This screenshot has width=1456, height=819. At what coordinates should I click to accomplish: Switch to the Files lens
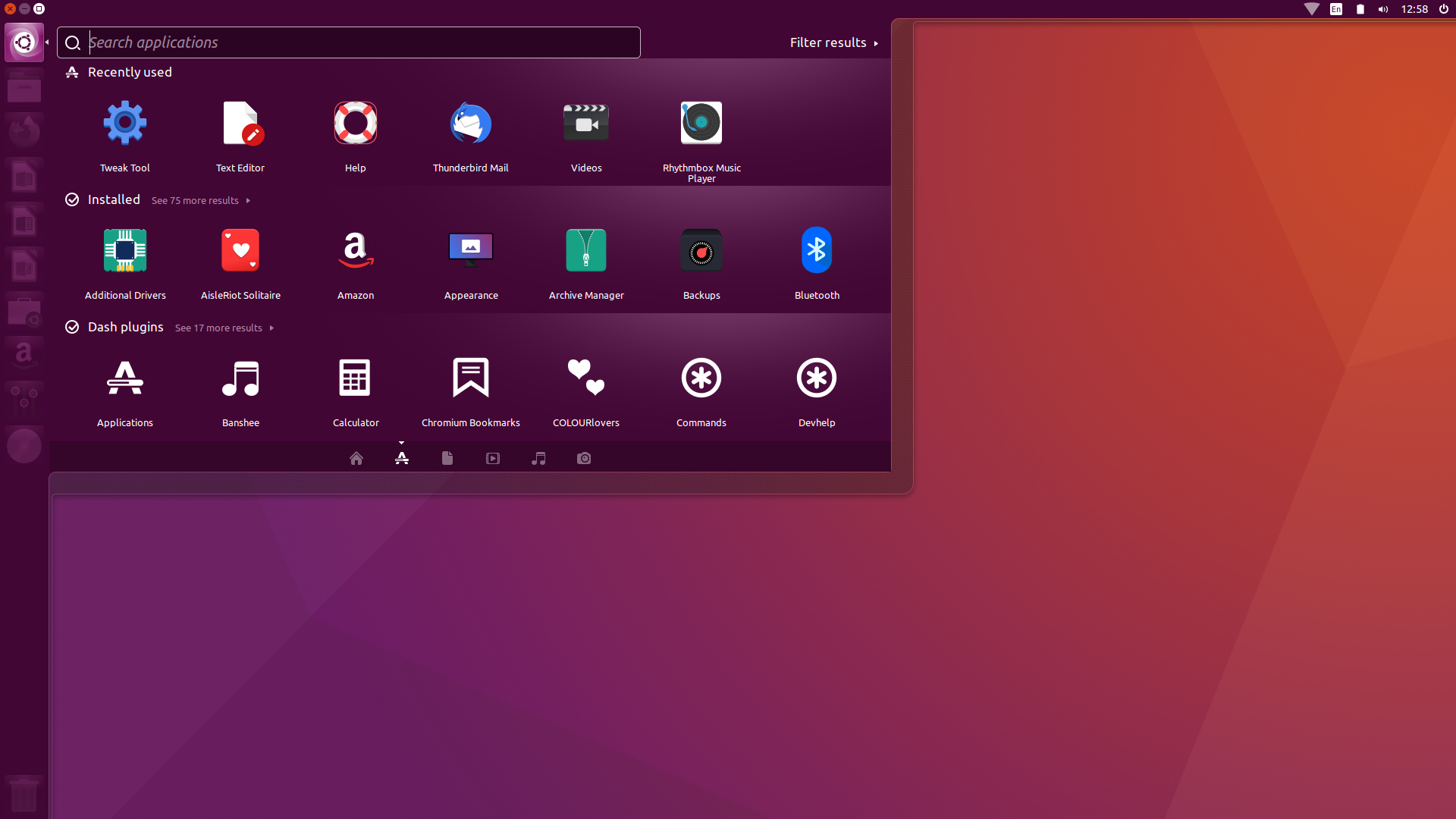tap(447, 459)
